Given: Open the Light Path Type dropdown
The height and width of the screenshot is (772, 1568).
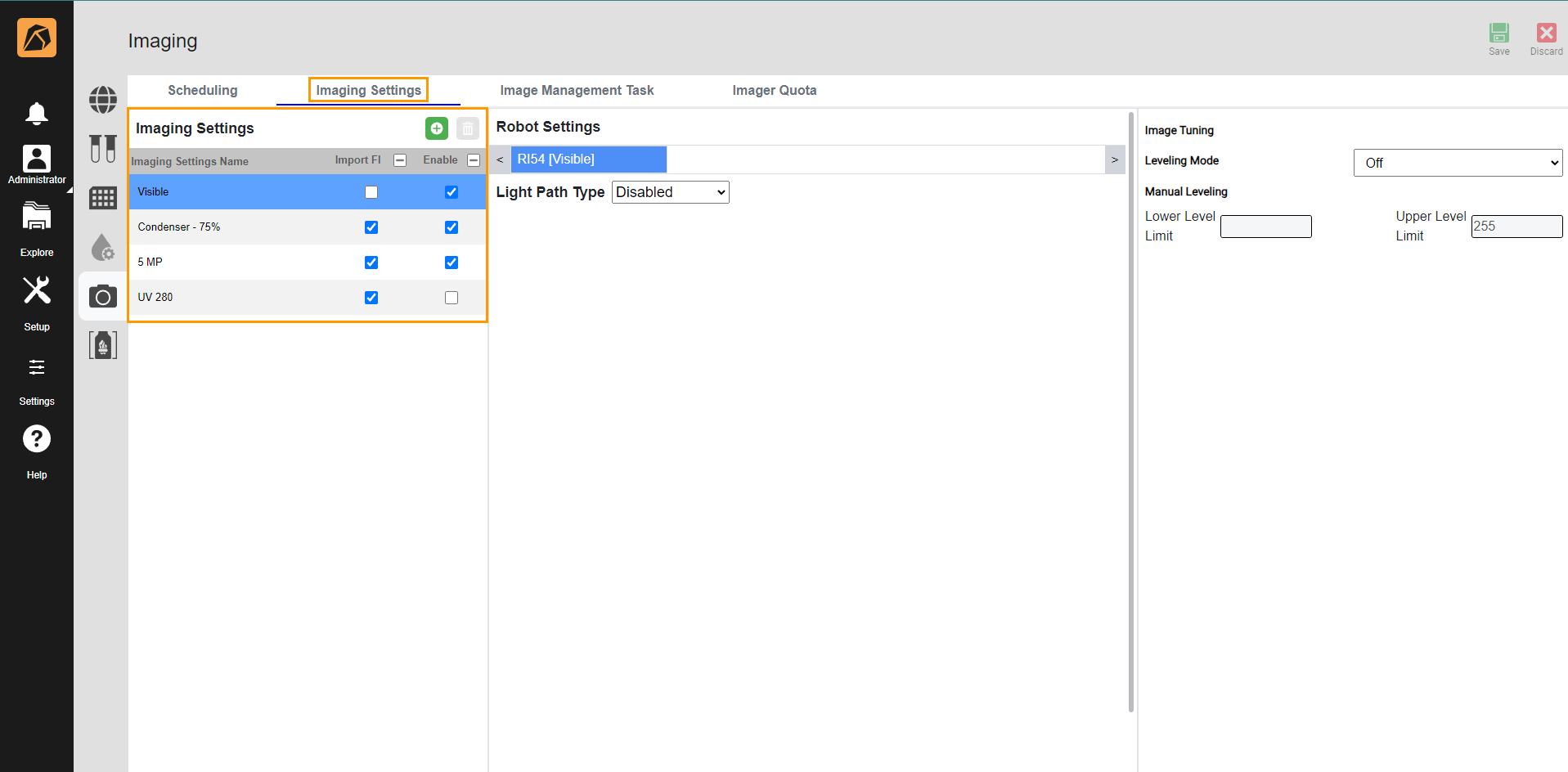Looking at the screenshot, I should pyautogui.click(x=670, y=192).
